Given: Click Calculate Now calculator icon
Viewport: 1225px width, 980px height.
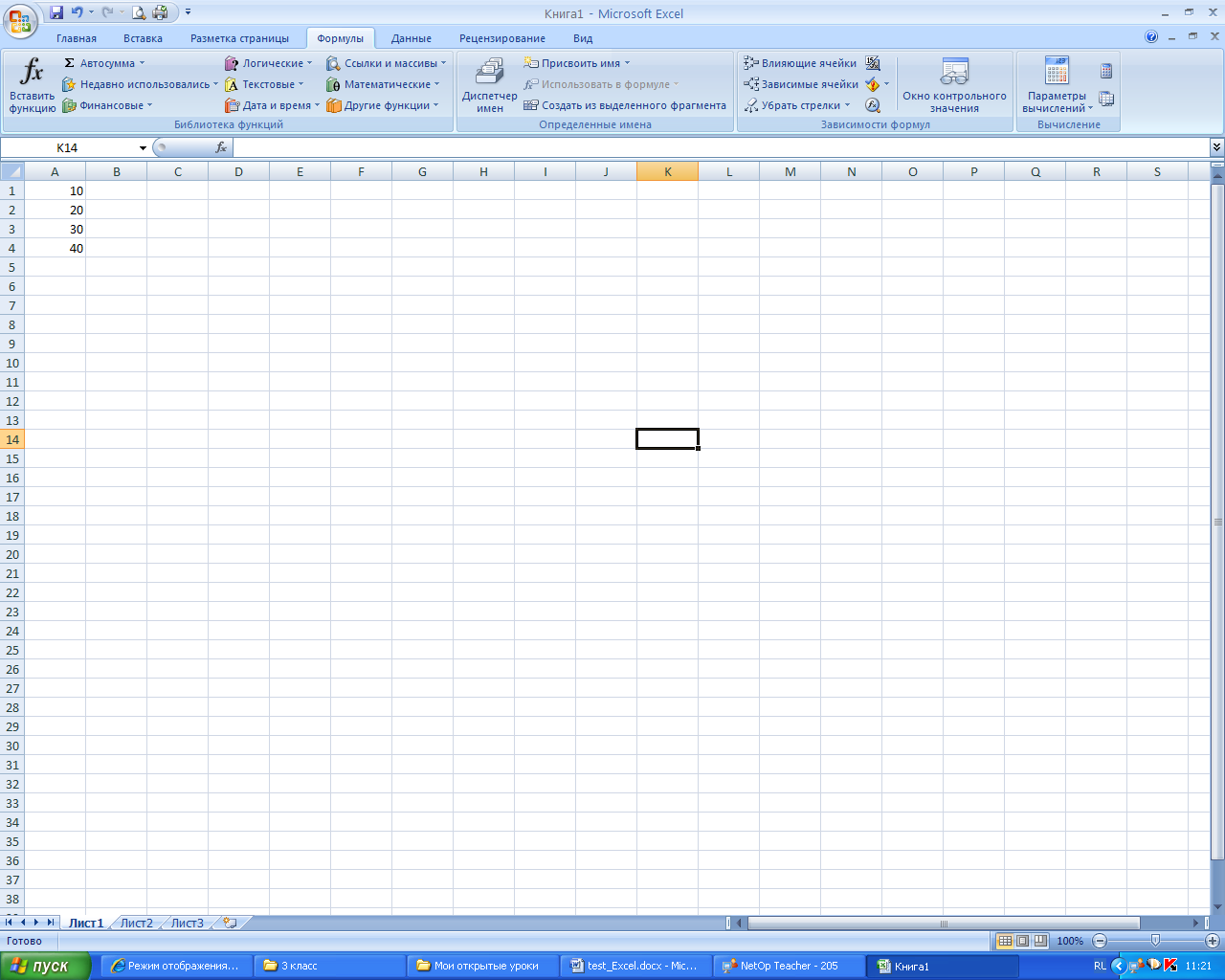Looking at the screenshot, I should coord(1106,71).
